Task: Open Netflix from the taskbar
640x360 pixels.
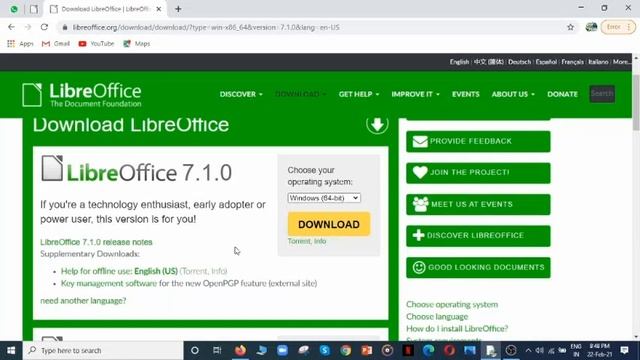Action: tap(408, 350)
